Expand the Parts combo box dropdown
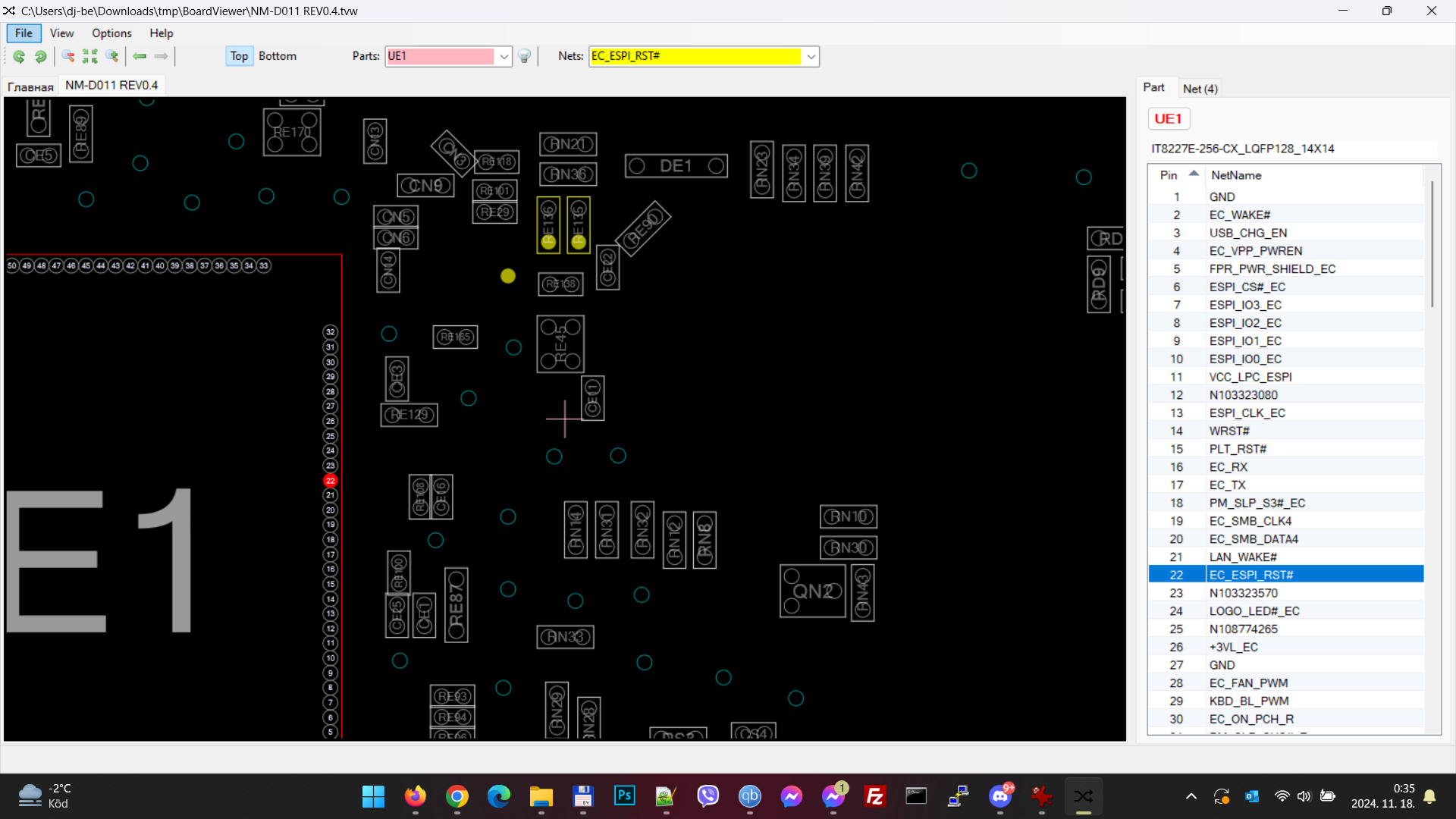This screenshot has height=819, width=1456. [x=504, y=57]
